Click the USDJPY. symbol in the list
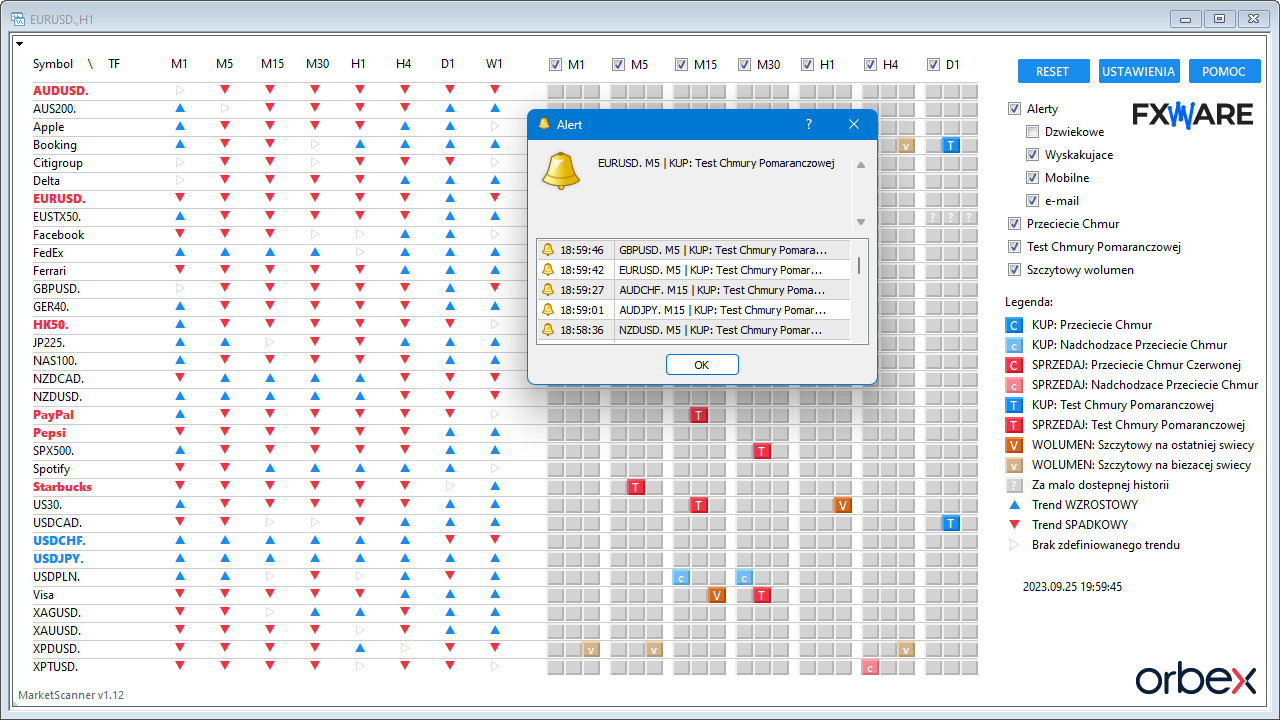The height and width of the screenshot is (720, 1280). point(58,559)
